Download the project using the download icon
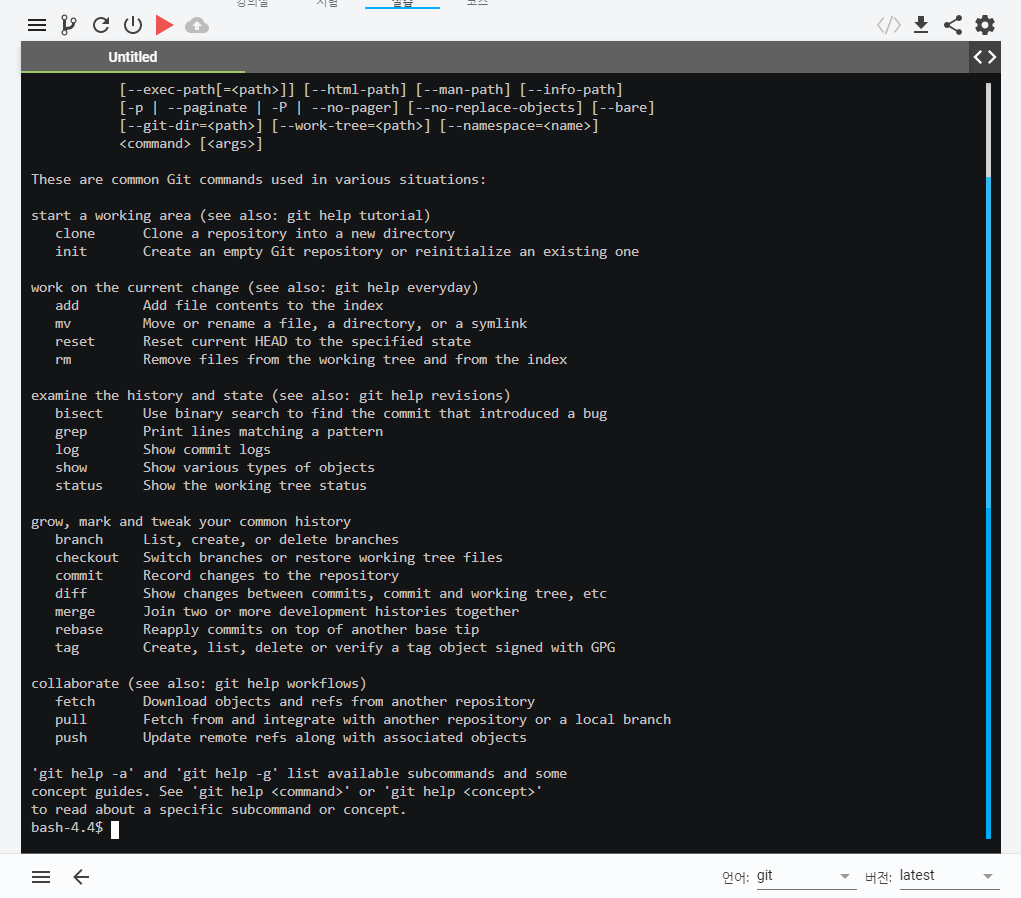Image resolution: width=1021 pixels, height=898 pixels. [920, 25]
